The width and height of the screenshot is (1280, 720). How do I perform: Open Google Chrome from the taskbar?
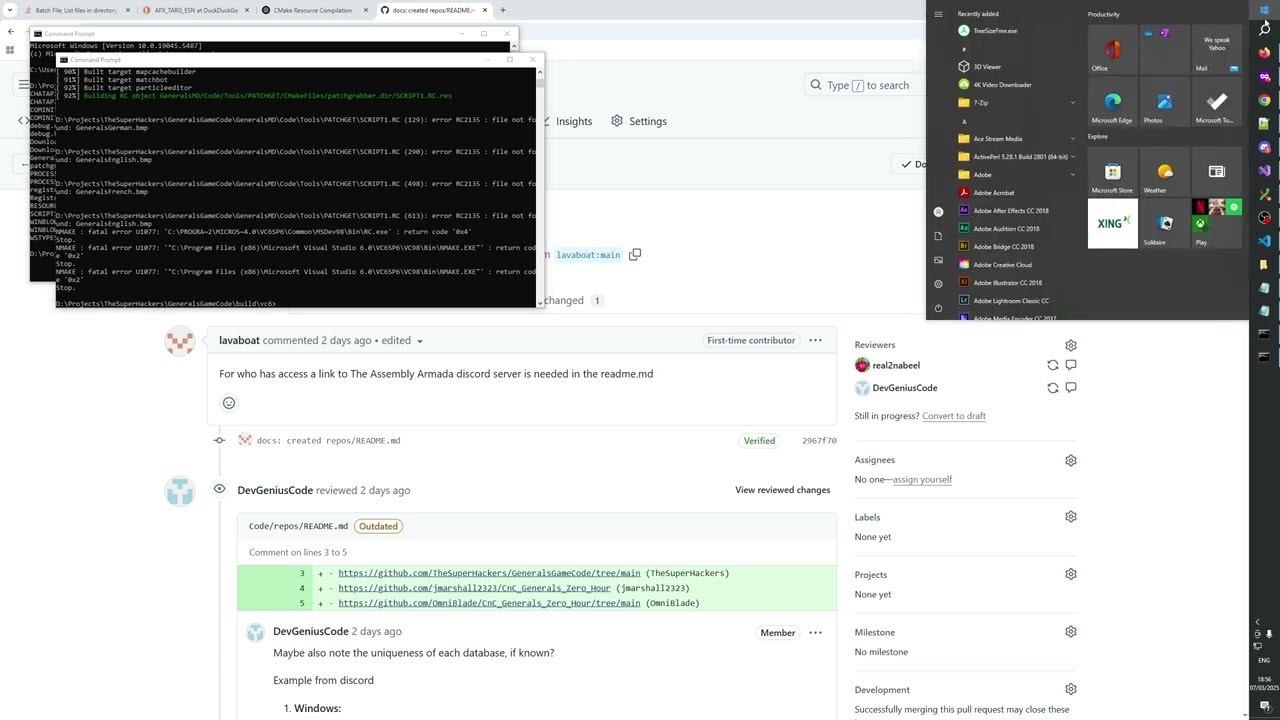(1264, 100)
